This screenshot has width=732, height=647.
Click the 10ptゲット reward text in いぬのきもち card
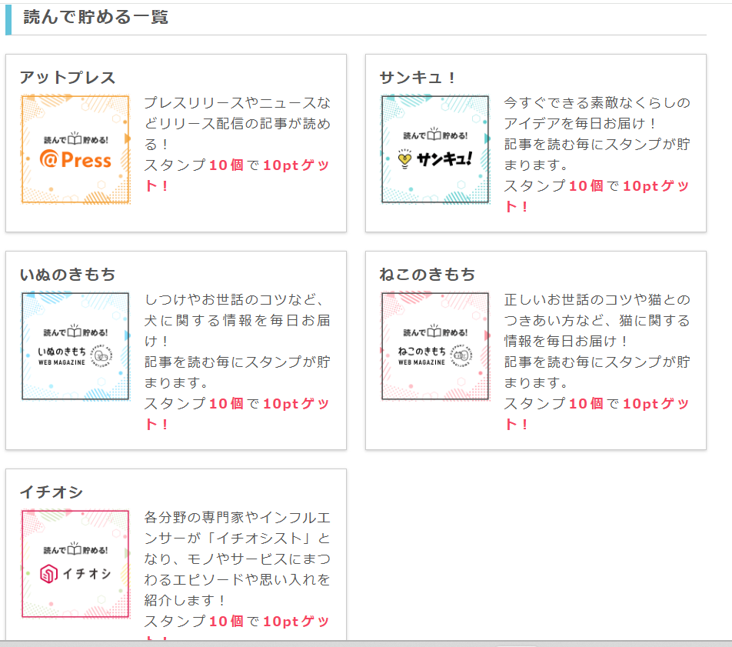(296, 403)
